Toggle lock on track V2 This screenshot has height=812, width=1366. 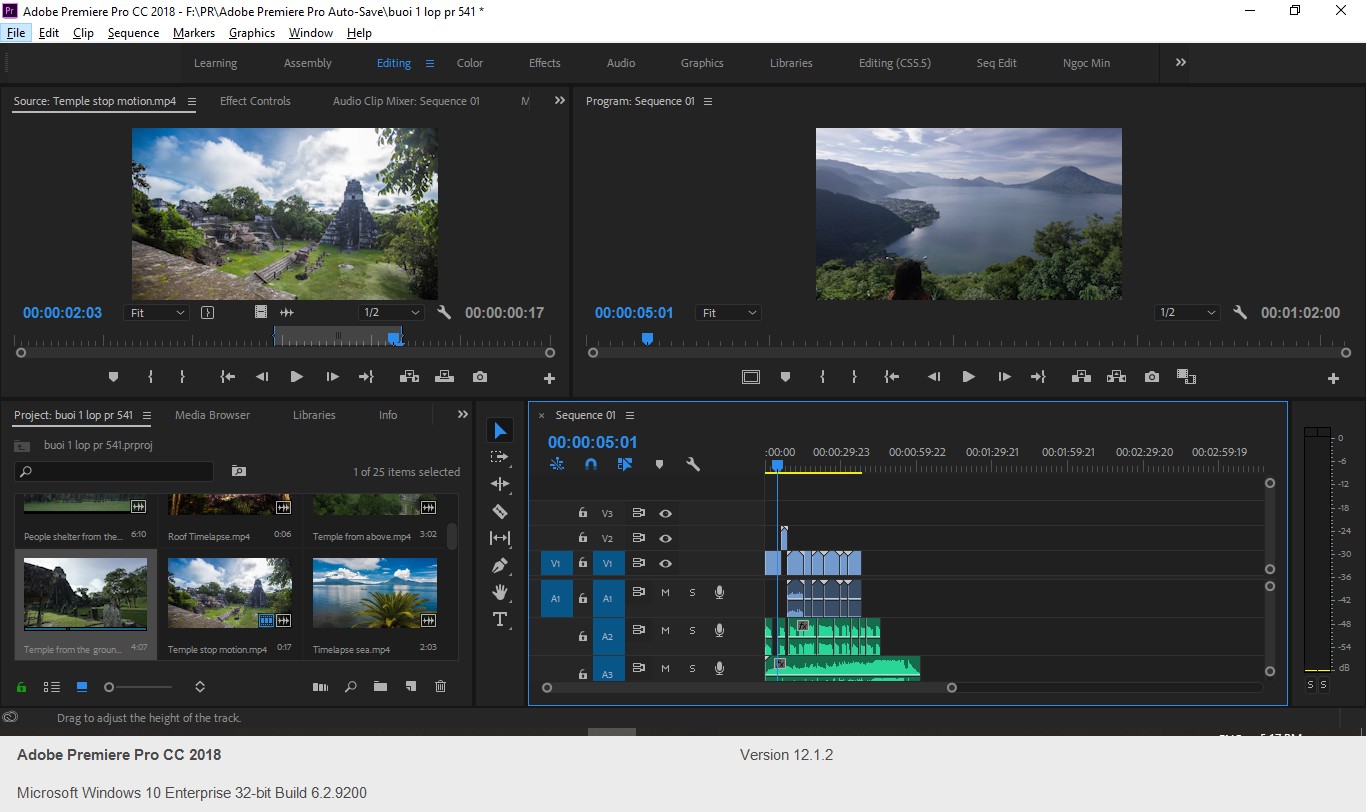coord(582,538)
